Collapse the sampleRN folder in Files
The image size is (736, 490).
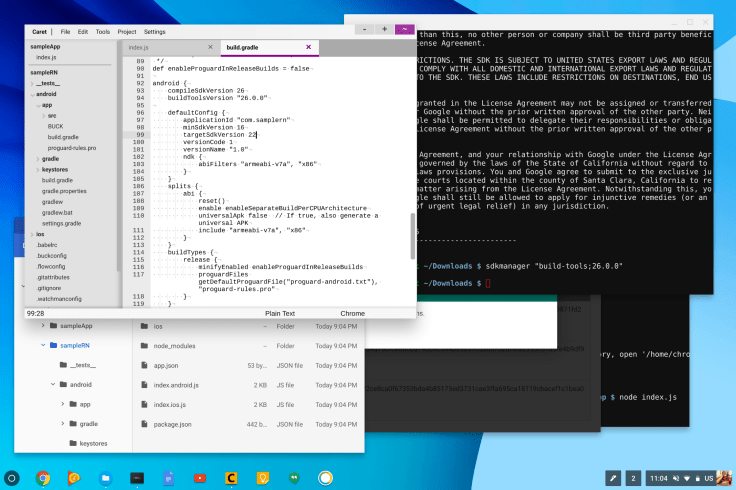[x=43, y=346]
